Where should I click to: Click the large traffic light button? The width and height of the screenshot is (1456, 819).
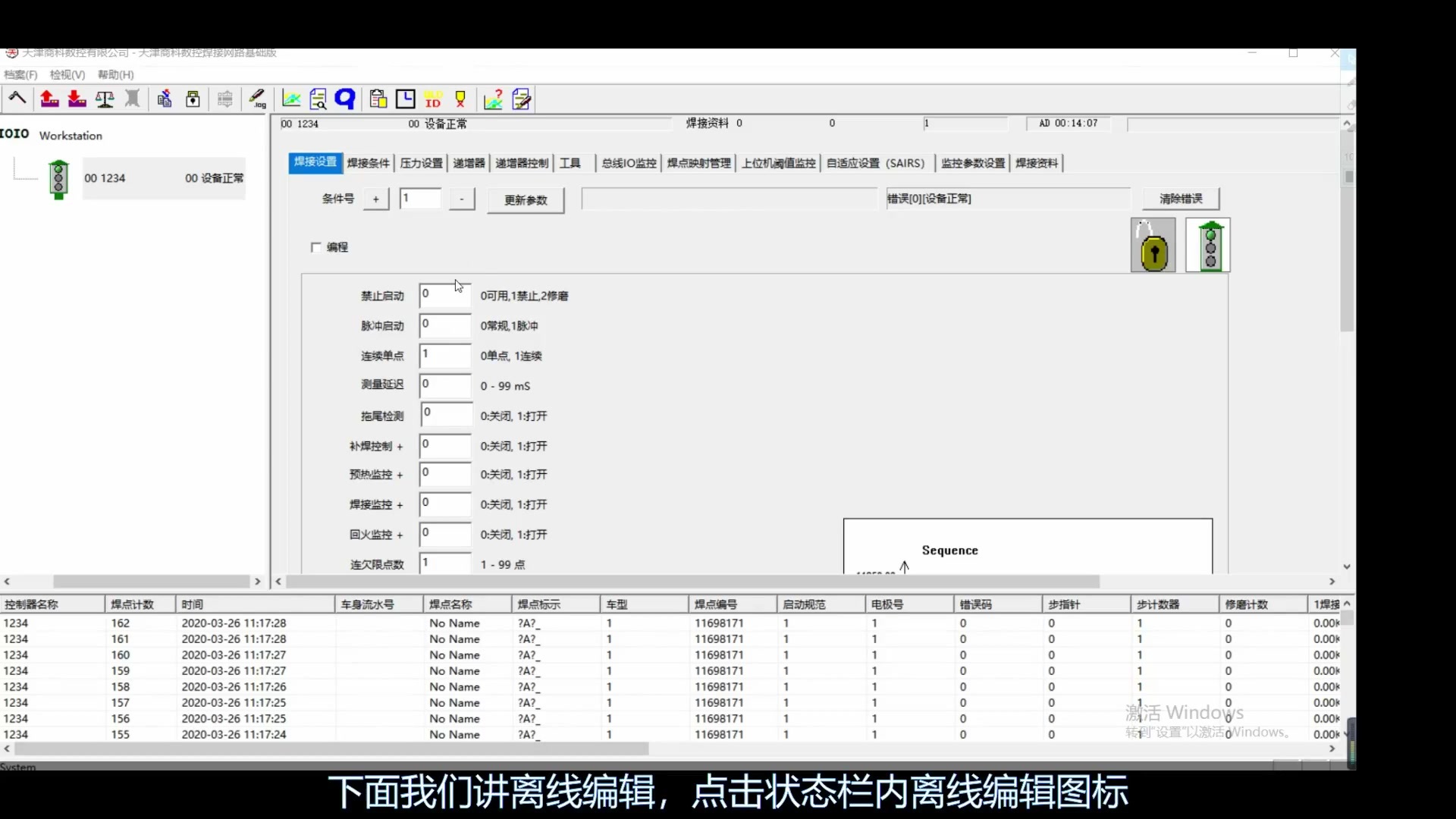pyautogui.click(x=1208, y=245)
